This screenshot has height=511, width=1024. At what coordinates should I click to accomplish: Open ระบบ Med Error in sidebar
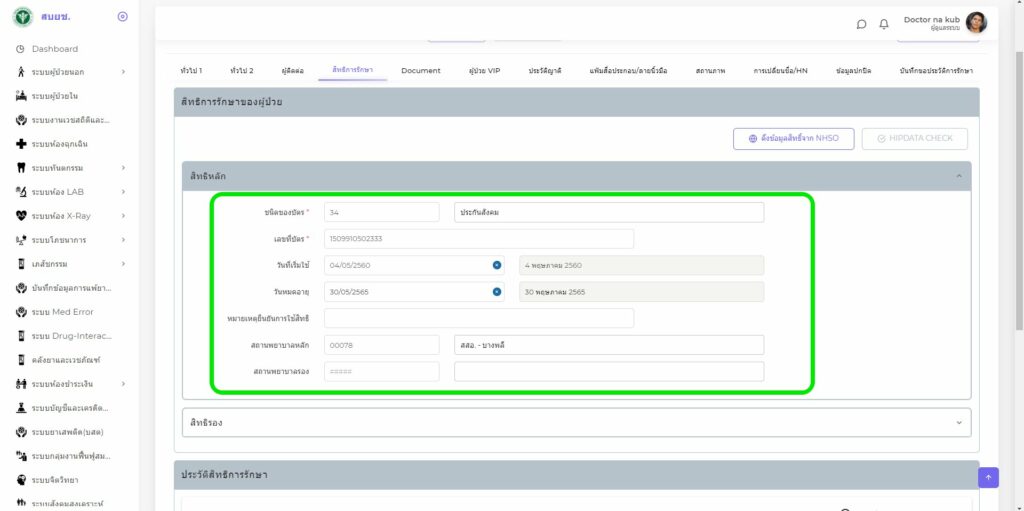coord(62,312)
